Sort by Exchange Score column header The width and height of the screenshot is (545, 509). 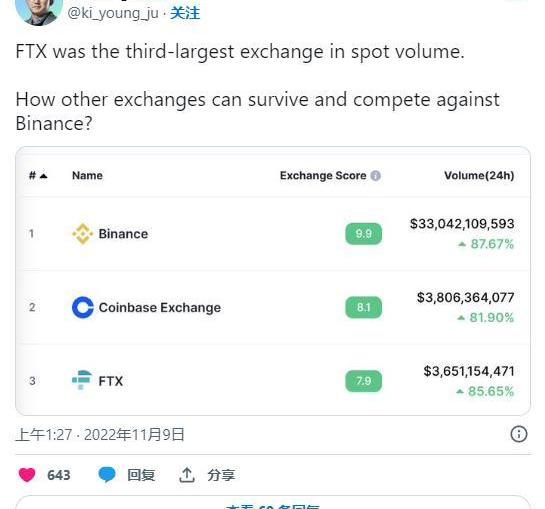pyautogui.click(x=323, y=176)
